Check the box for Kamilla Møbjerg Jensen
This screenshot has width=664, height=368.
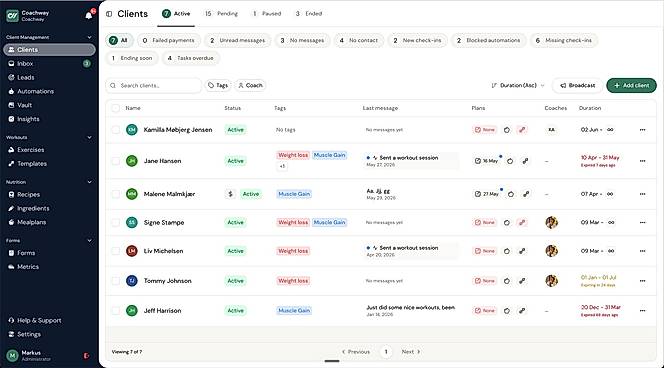pos(116,130)
